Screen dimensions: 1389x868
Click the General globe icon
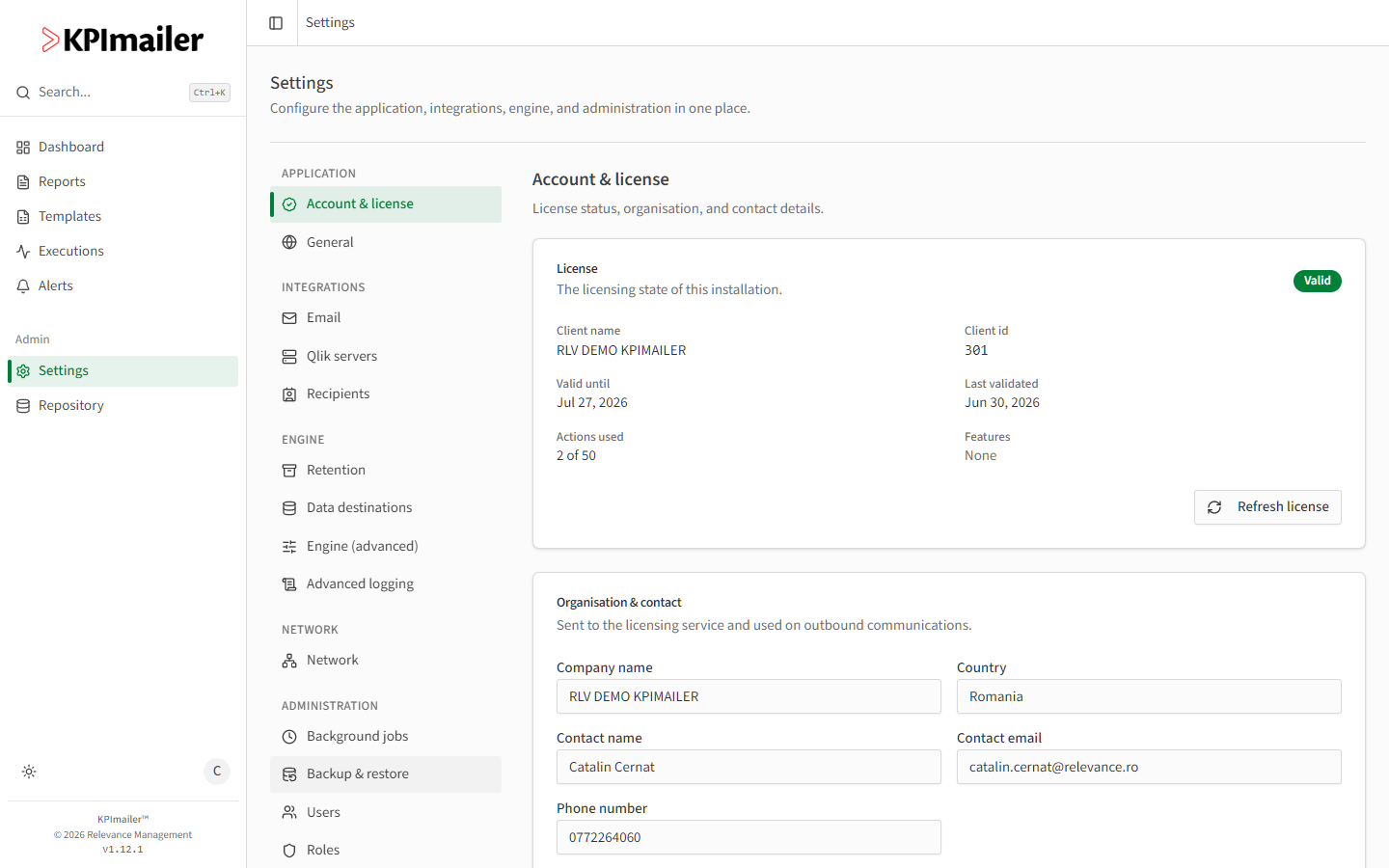[289, 242]
